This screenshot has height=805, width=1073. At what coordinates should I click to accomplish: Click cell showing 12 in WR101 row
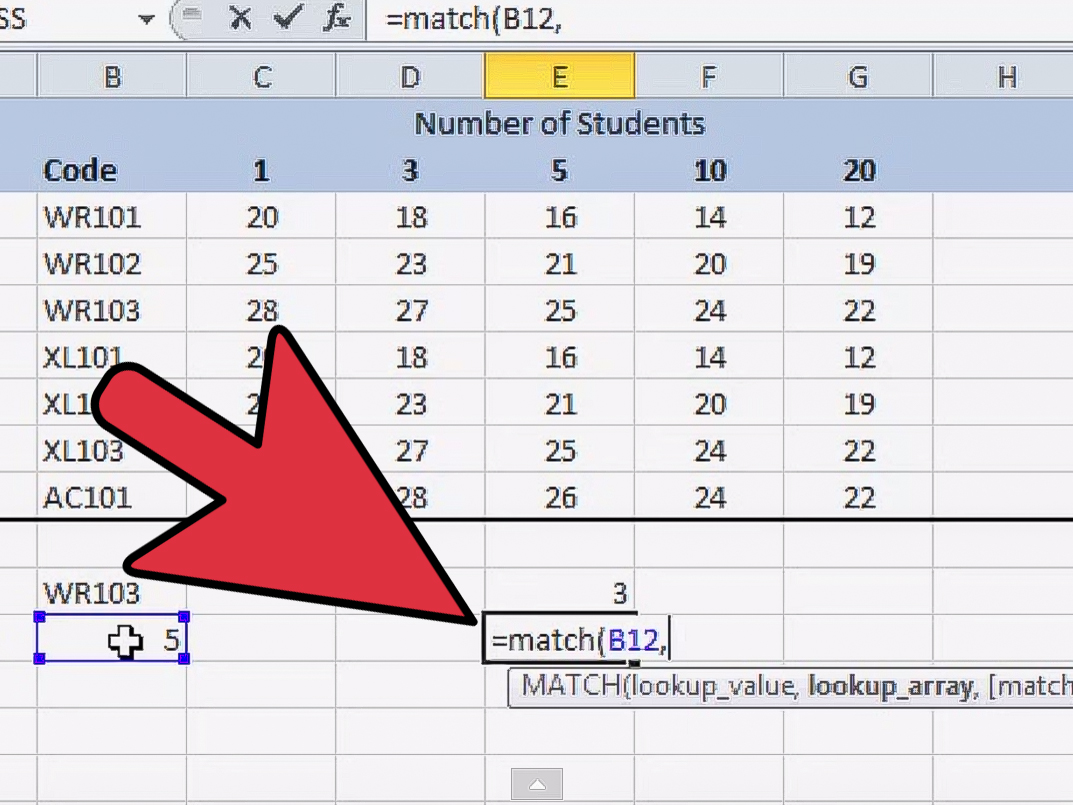coord(858,217)
